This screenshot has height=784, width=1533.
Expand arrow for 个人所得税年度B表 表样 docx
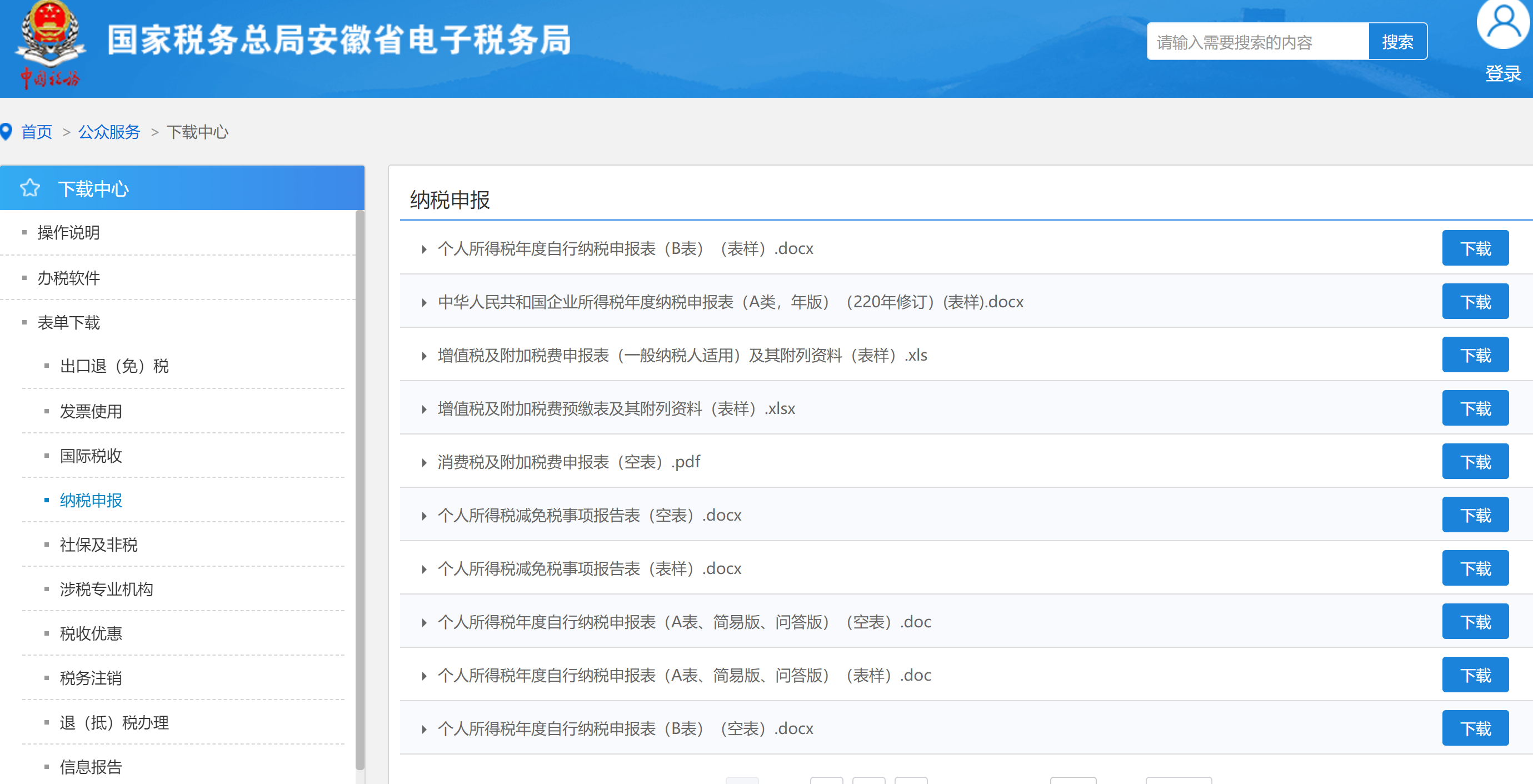click(x=424, y=249)
